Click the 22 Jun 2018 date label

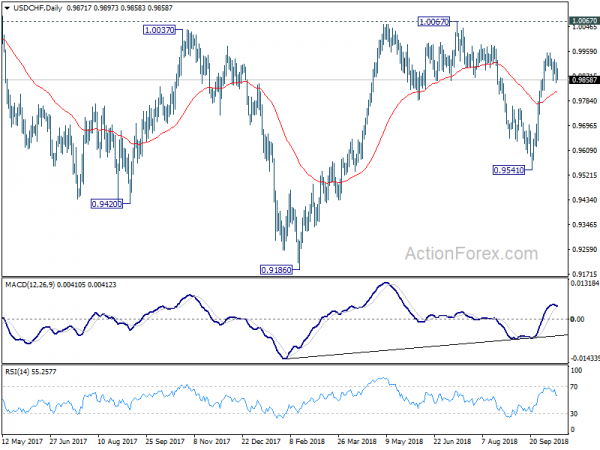pos(452,441)
